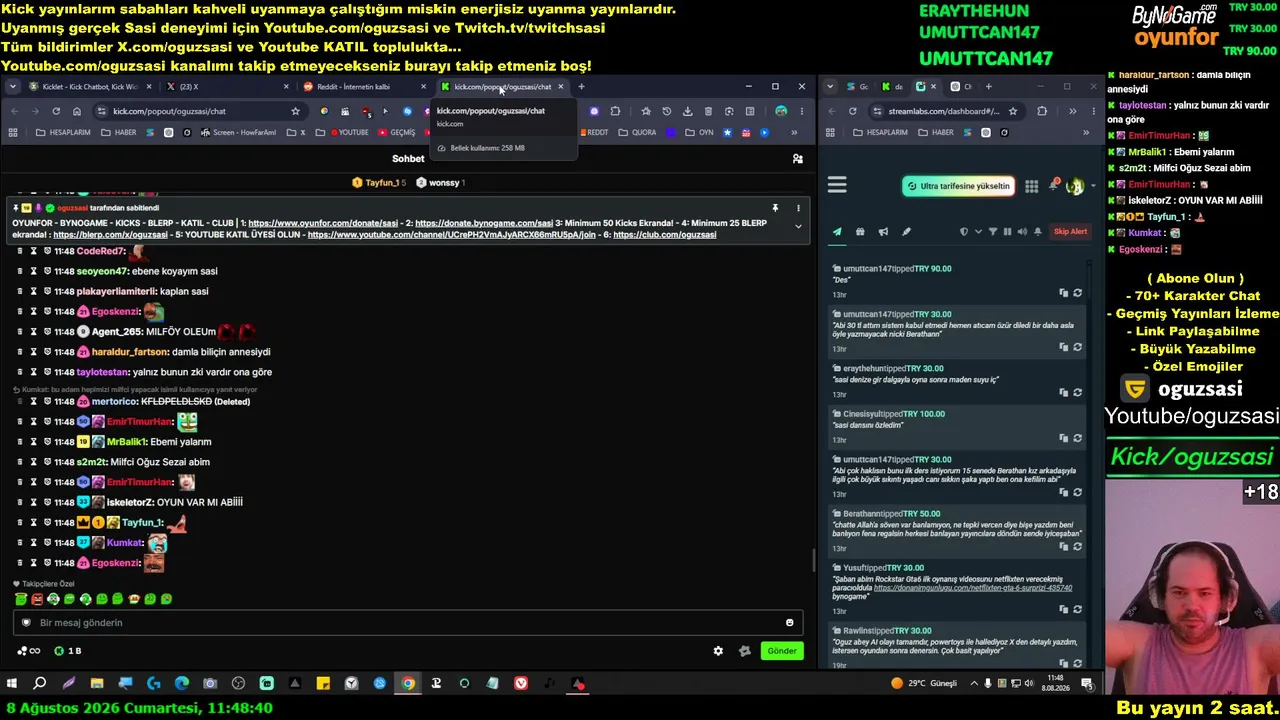Pause the Streamlabs alert queue
The height and width of the screenshot is (720, 1280).
1007,232
